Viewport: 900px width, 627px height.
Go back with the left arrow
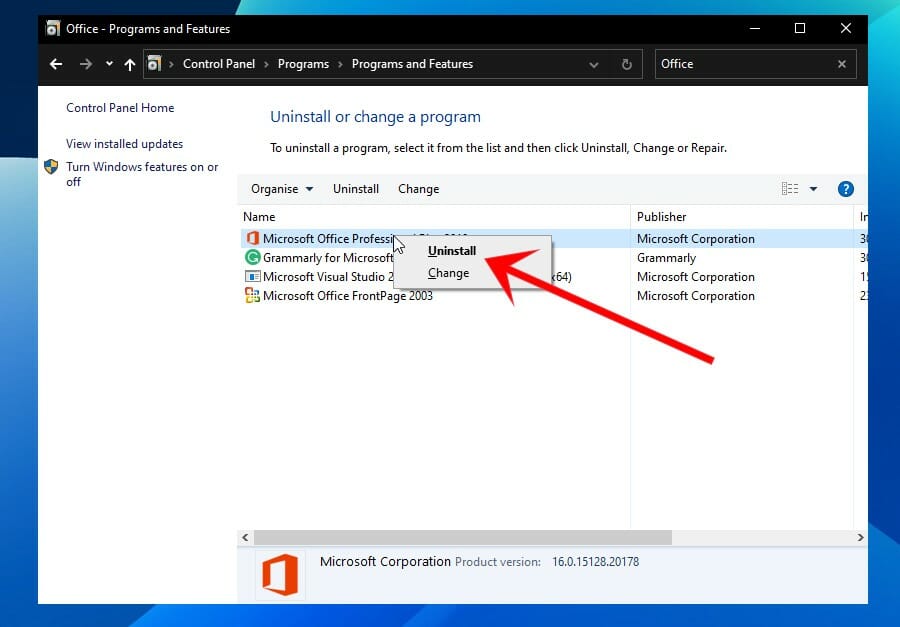coord(56,64)
